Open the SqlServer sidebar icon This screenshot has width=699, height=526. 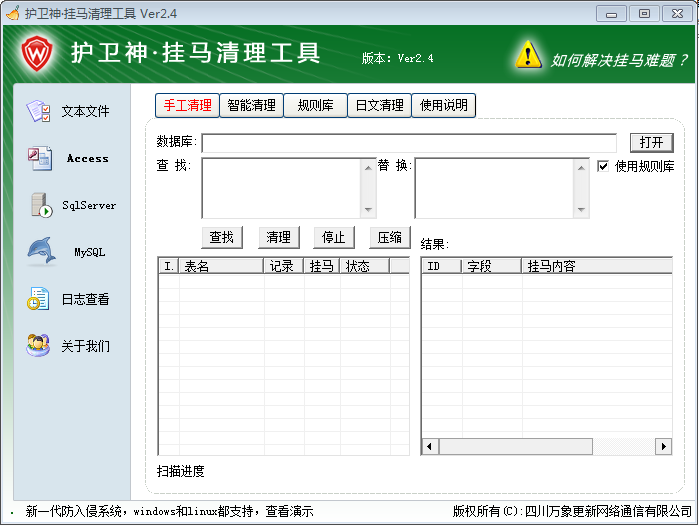click(x=40, y=205)
